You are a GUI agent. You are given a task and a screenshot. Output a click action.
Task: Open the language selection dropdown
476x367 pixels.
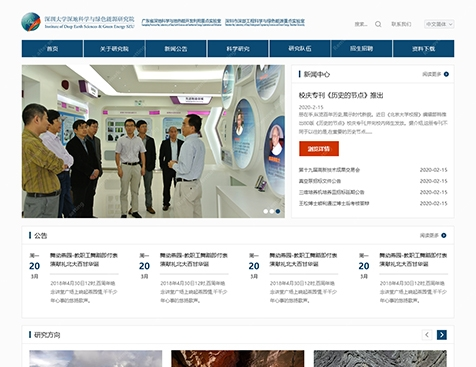pyautogui.click(x=439, y=24)
